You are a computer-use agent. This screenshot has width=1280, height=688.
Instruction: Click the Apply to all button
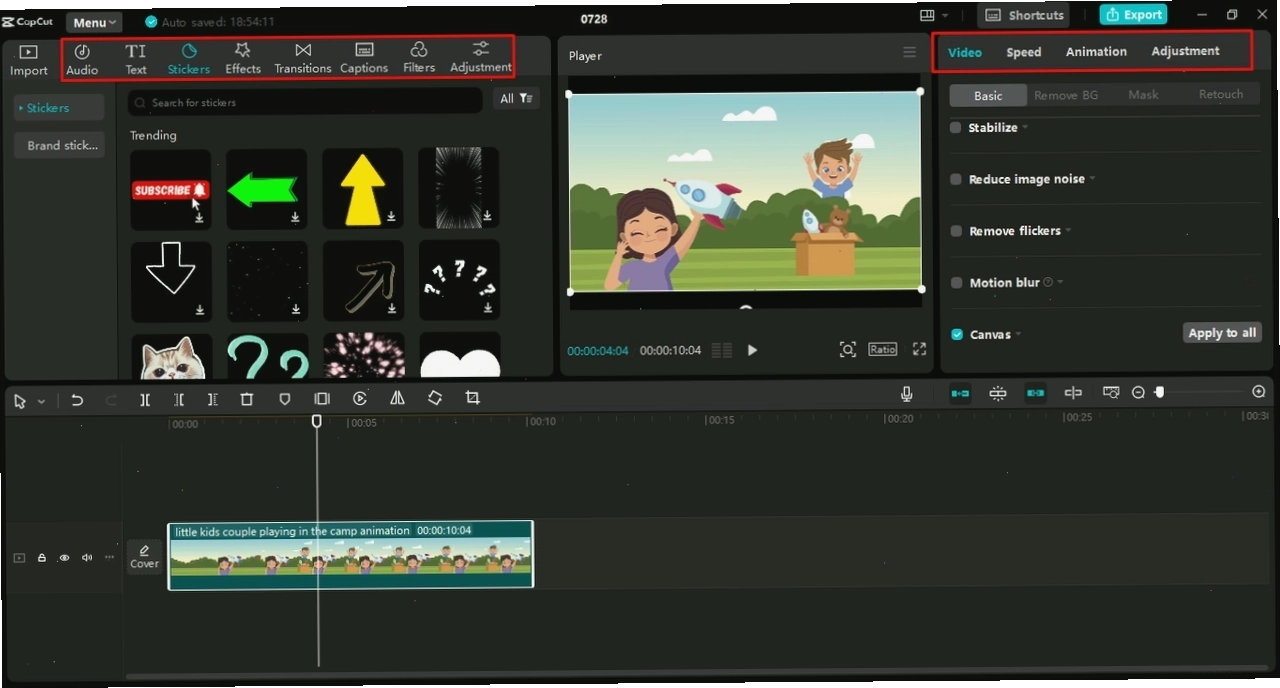[1222, 333]
